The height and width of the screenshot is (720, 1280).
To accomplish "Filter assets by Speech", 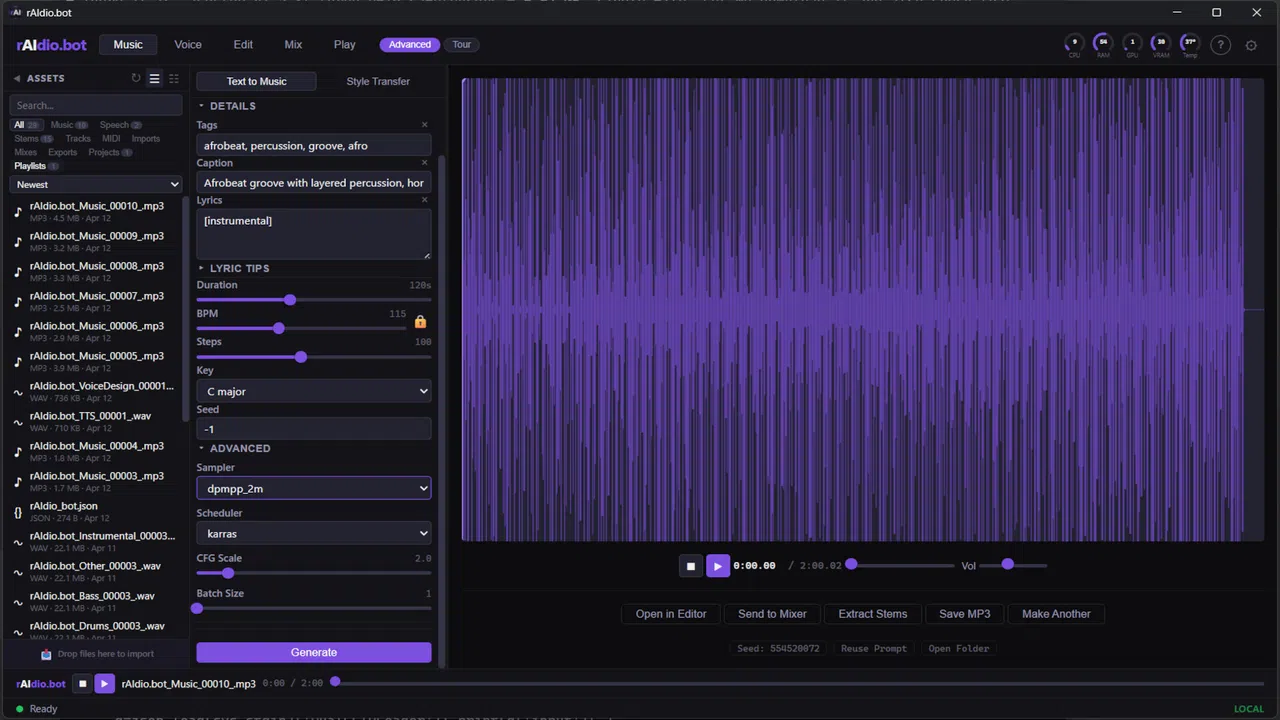I will (x=120, y=125).
